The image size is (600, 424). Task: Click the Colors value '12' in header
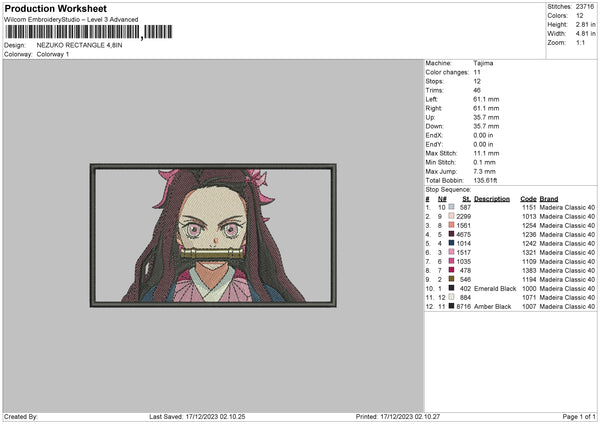tap(579, 16)
